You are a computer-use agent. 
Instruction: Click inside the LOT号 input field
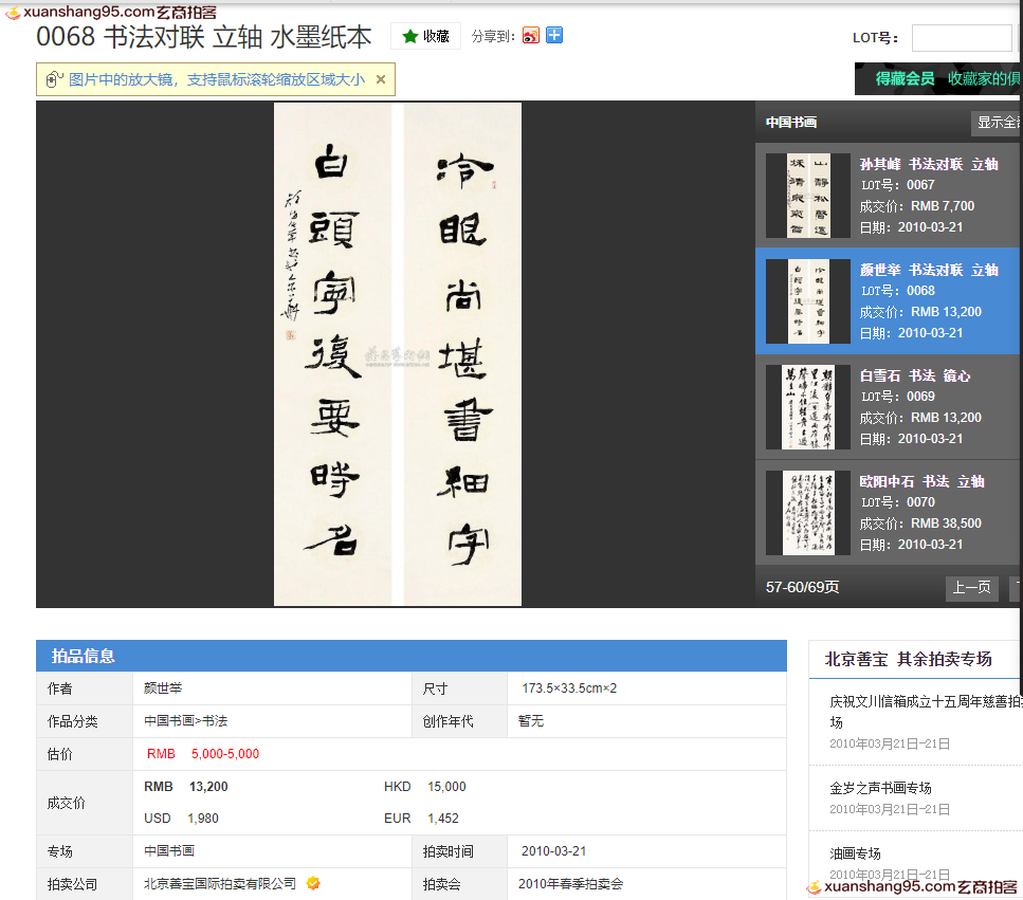coord(961,38)
